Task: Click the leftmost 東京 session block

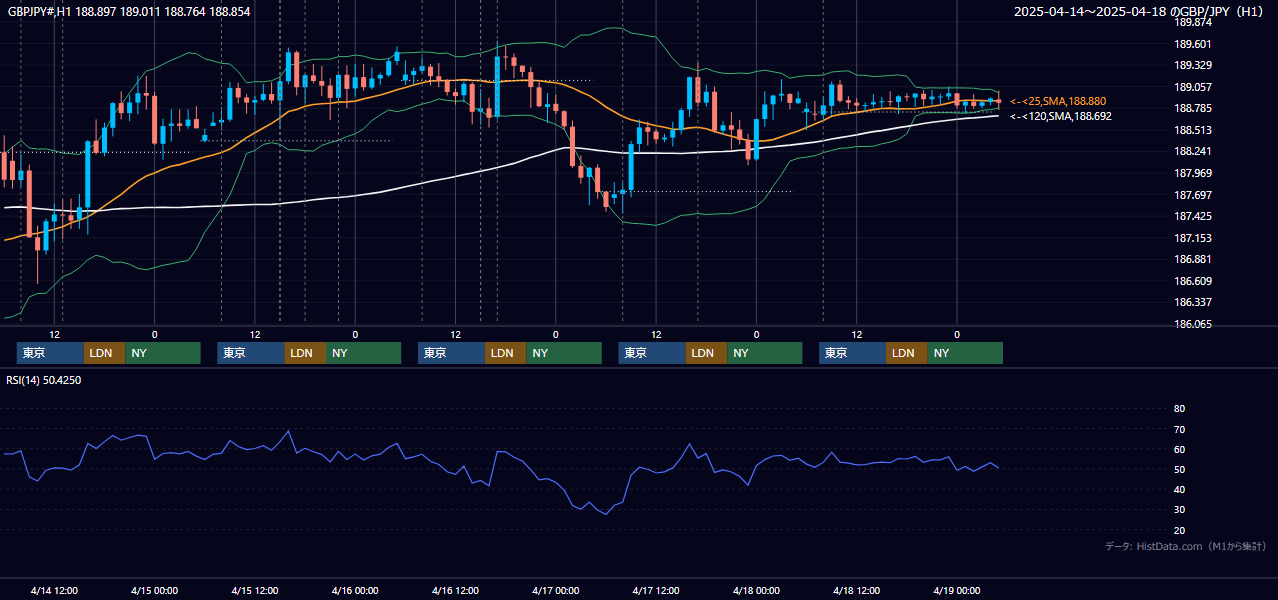Action: tap(50, 353)
